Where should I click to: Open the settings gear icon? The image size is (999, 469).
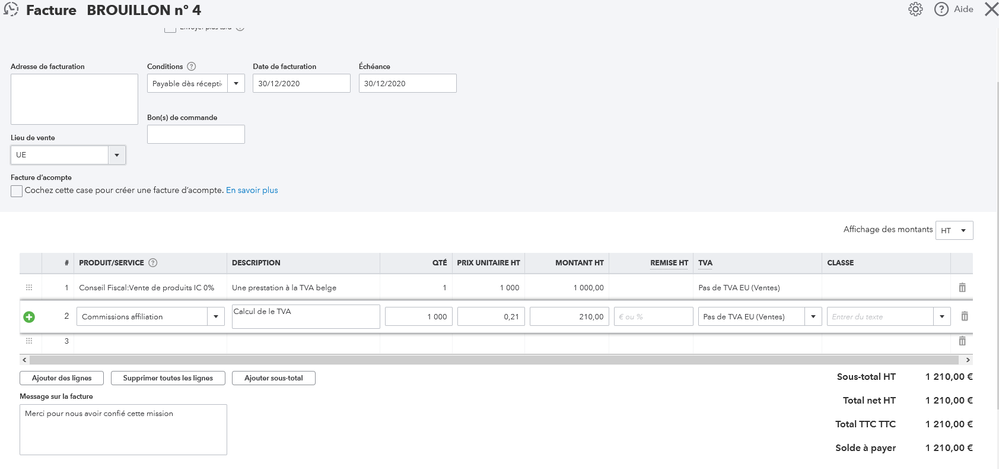pos(916,9)
